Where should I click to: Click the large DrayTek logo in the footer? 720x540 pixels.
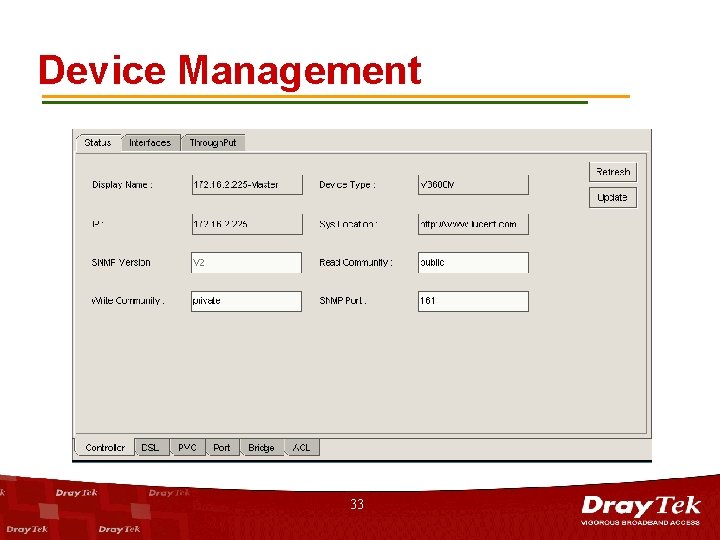point(641,510)
